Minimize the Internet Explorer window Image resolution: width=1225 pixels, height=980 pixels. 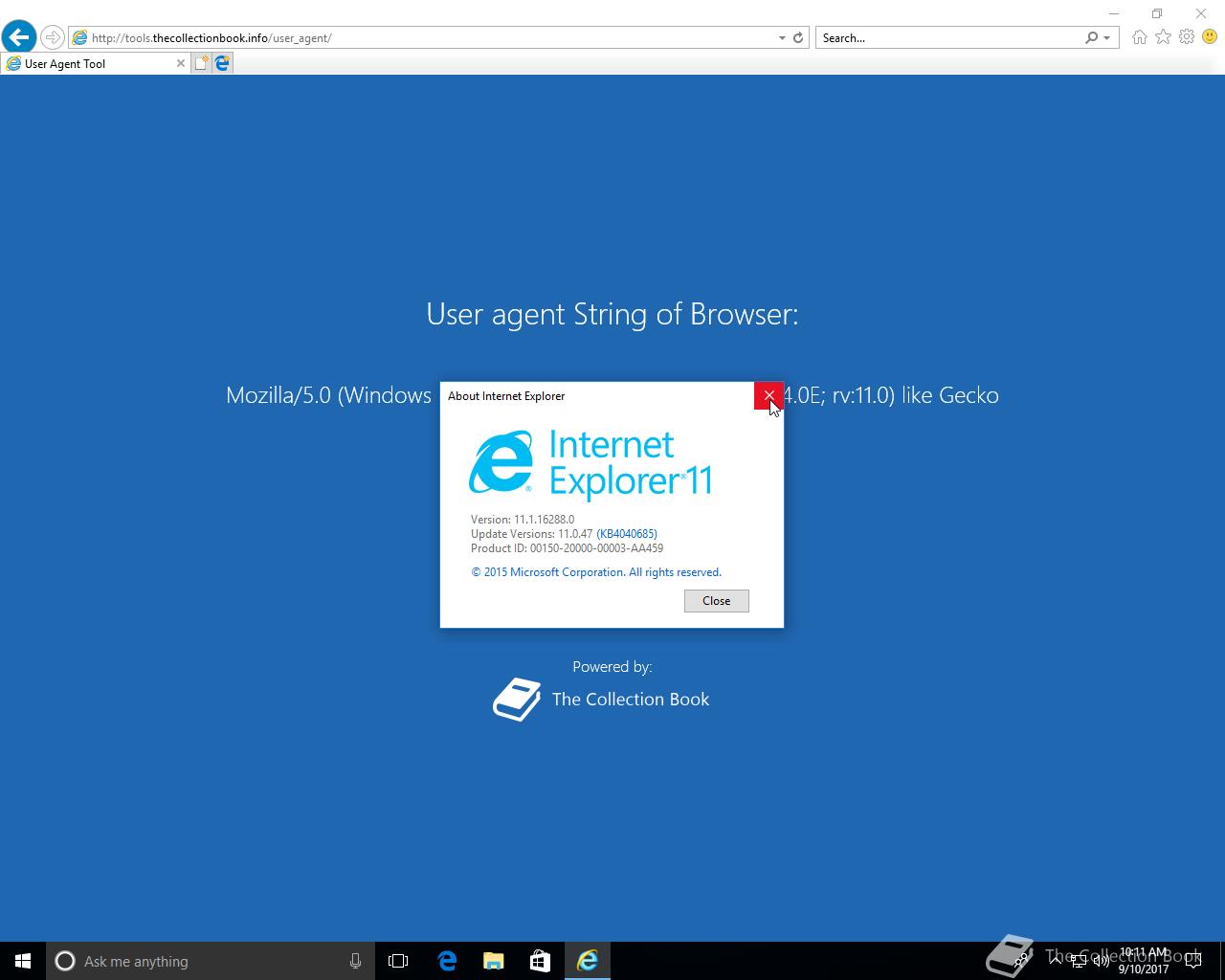(1114, 13)
